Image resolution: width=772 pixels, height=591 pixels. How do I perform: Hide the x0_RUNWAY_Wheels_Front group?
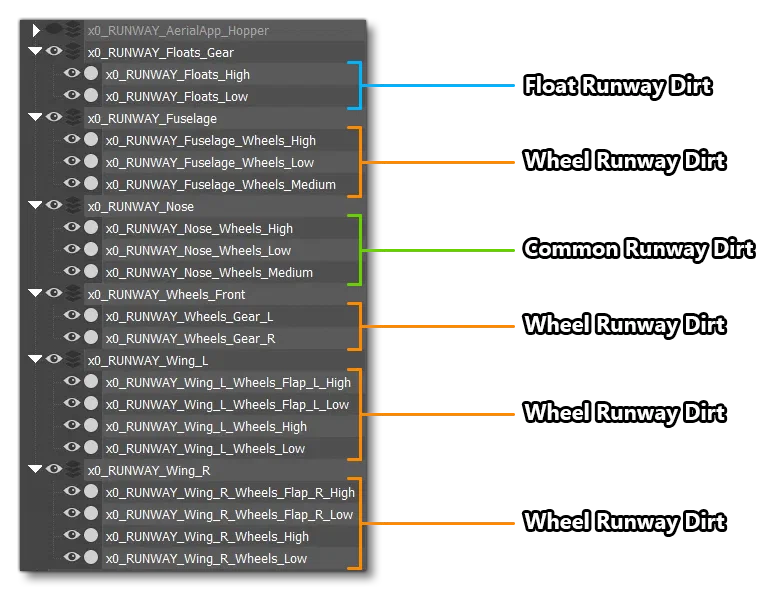[54, 293]
